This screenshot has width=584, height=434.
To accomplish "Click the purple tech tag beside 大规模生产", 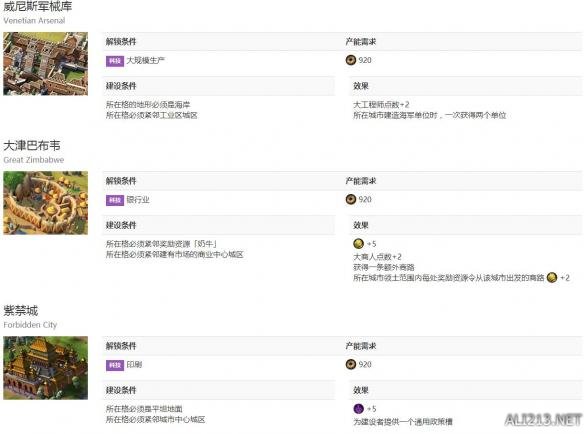I will click(115, 61).
